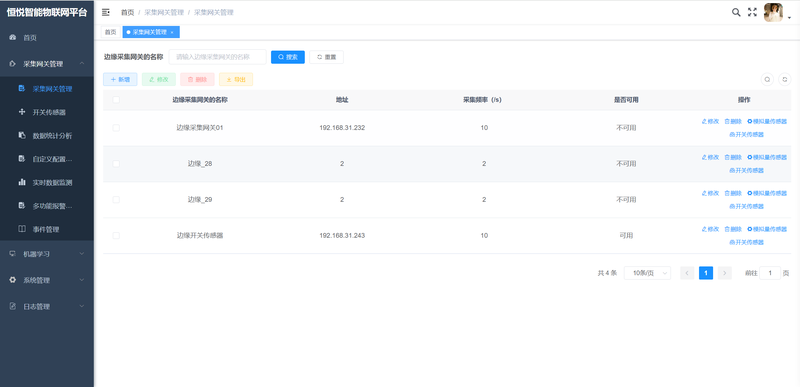
Task: Open 模拟量传感器 for 边缘_28
Action: [767, 158]
